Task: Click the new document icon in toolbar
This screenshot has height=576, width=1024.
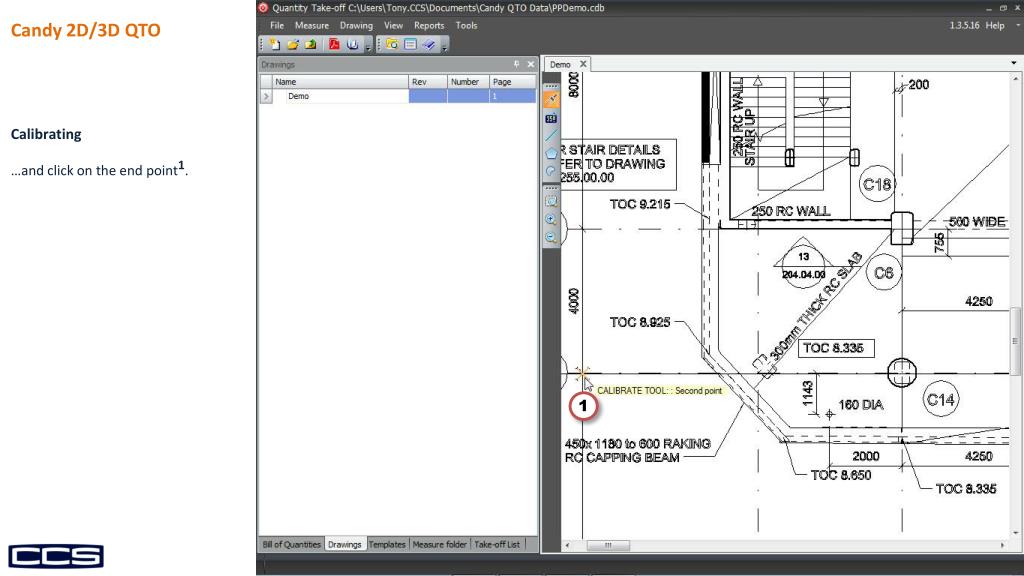Action: (275, 44)
